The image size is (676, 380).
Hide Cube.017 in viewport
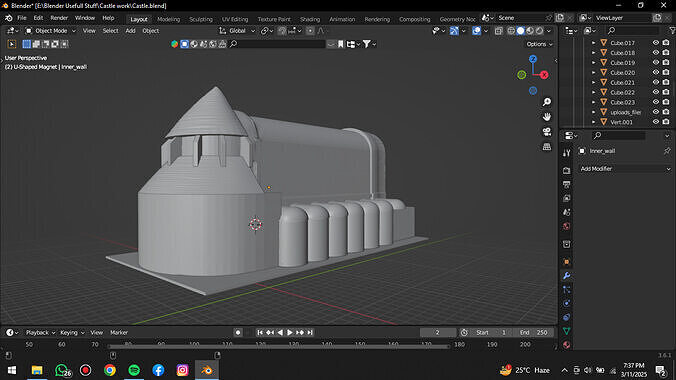(656, 43)
